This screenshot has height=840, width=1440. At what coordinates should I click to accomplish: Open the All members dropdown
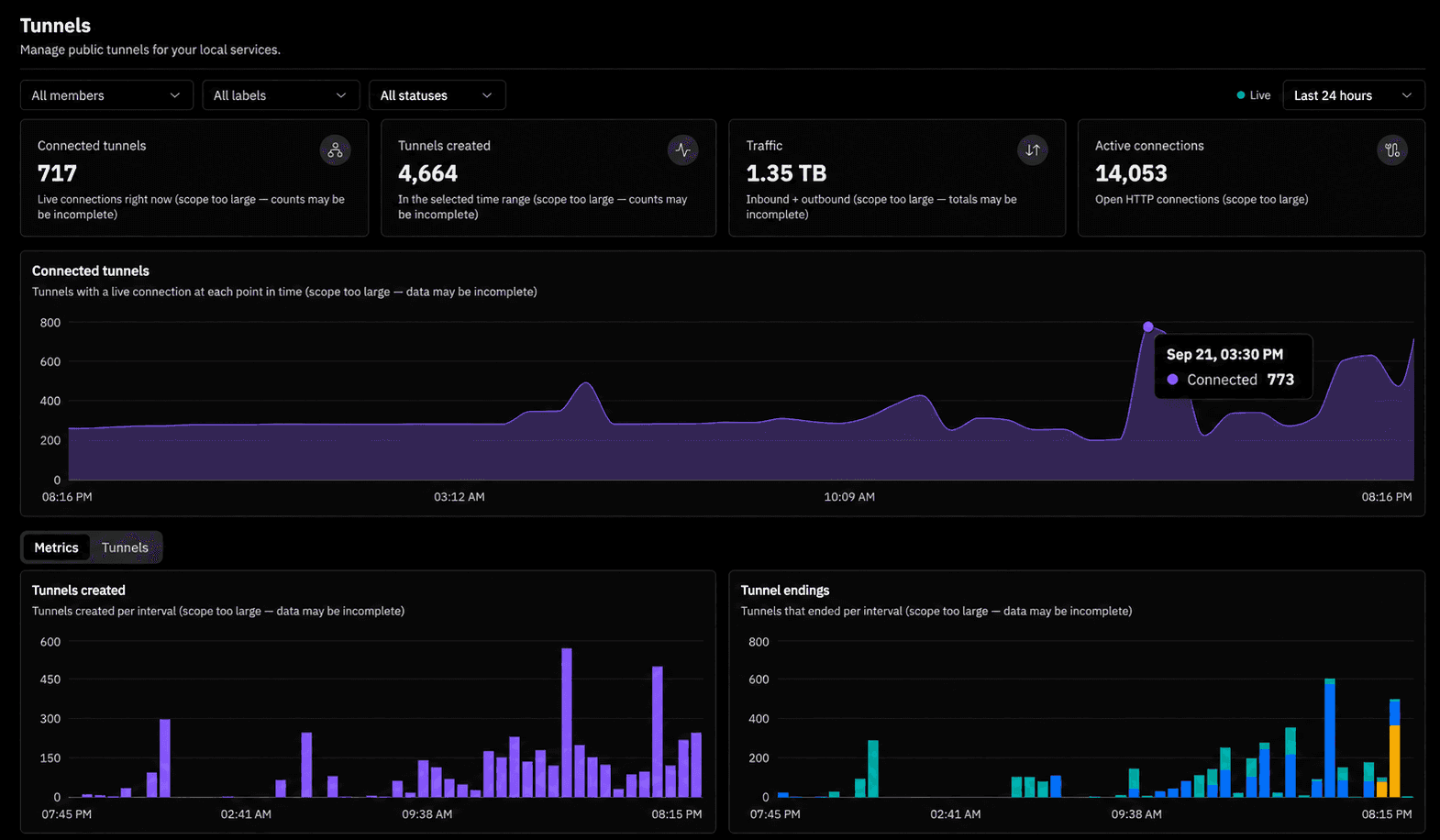tap(106, 95)
